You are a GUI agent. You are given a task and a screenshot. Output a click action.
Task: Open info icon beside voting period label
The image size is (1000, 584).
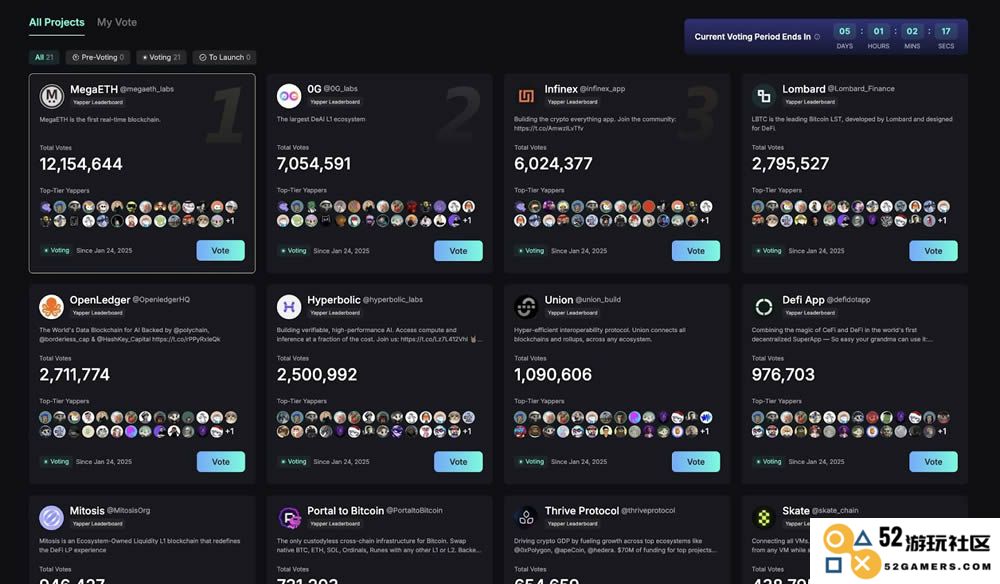point(817,37)
